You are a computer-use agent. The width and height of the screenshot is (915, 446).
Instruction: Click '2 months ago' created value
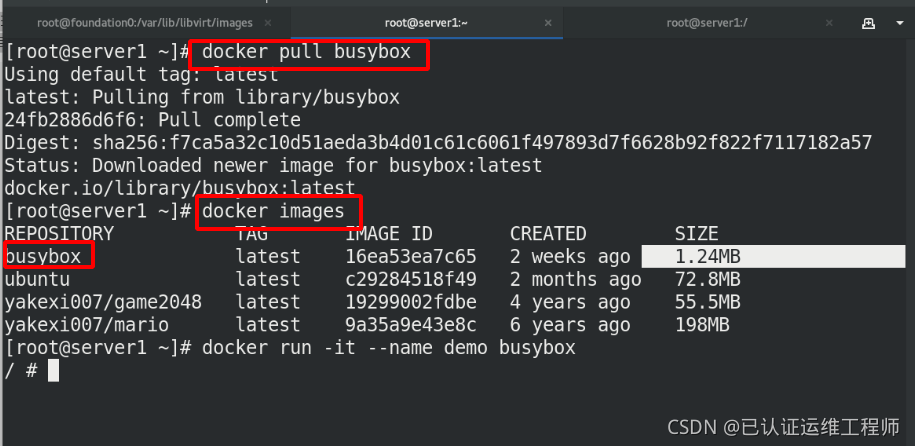point(575,279)
